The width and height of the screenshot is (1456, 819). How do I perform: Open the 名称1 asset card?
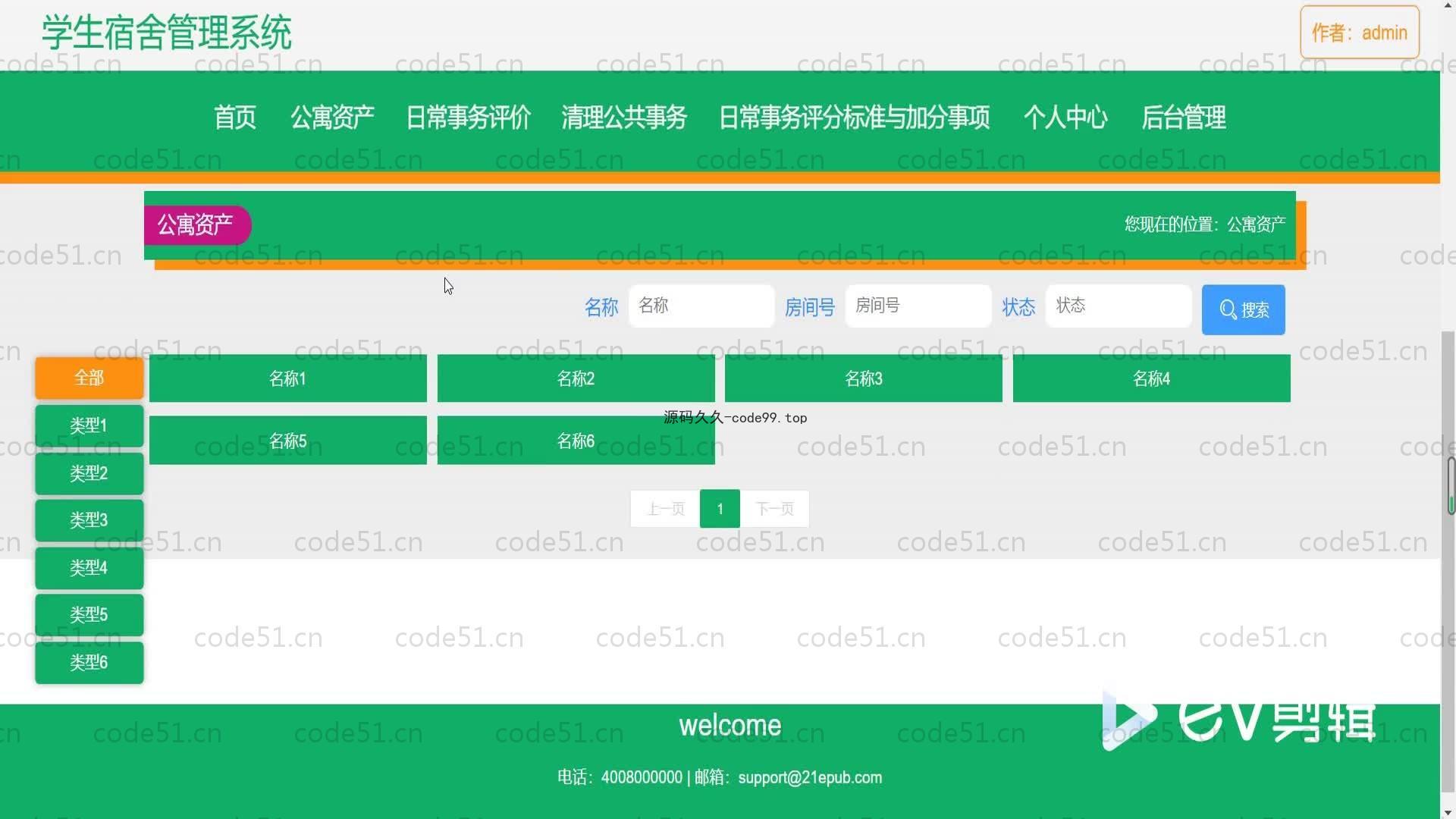click(287, 378)
